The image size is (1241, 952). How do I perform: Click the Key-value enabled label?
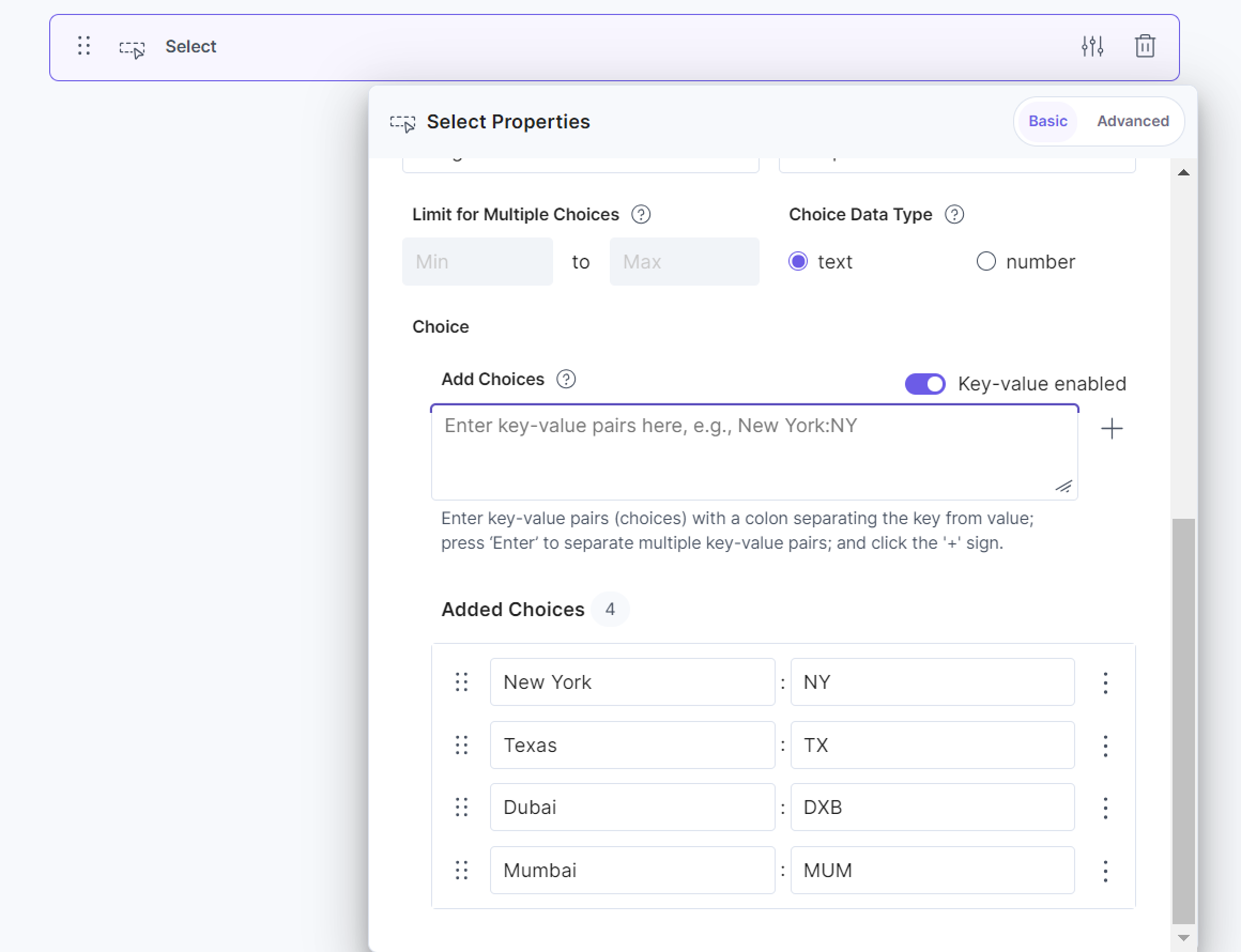point(1042,384)
